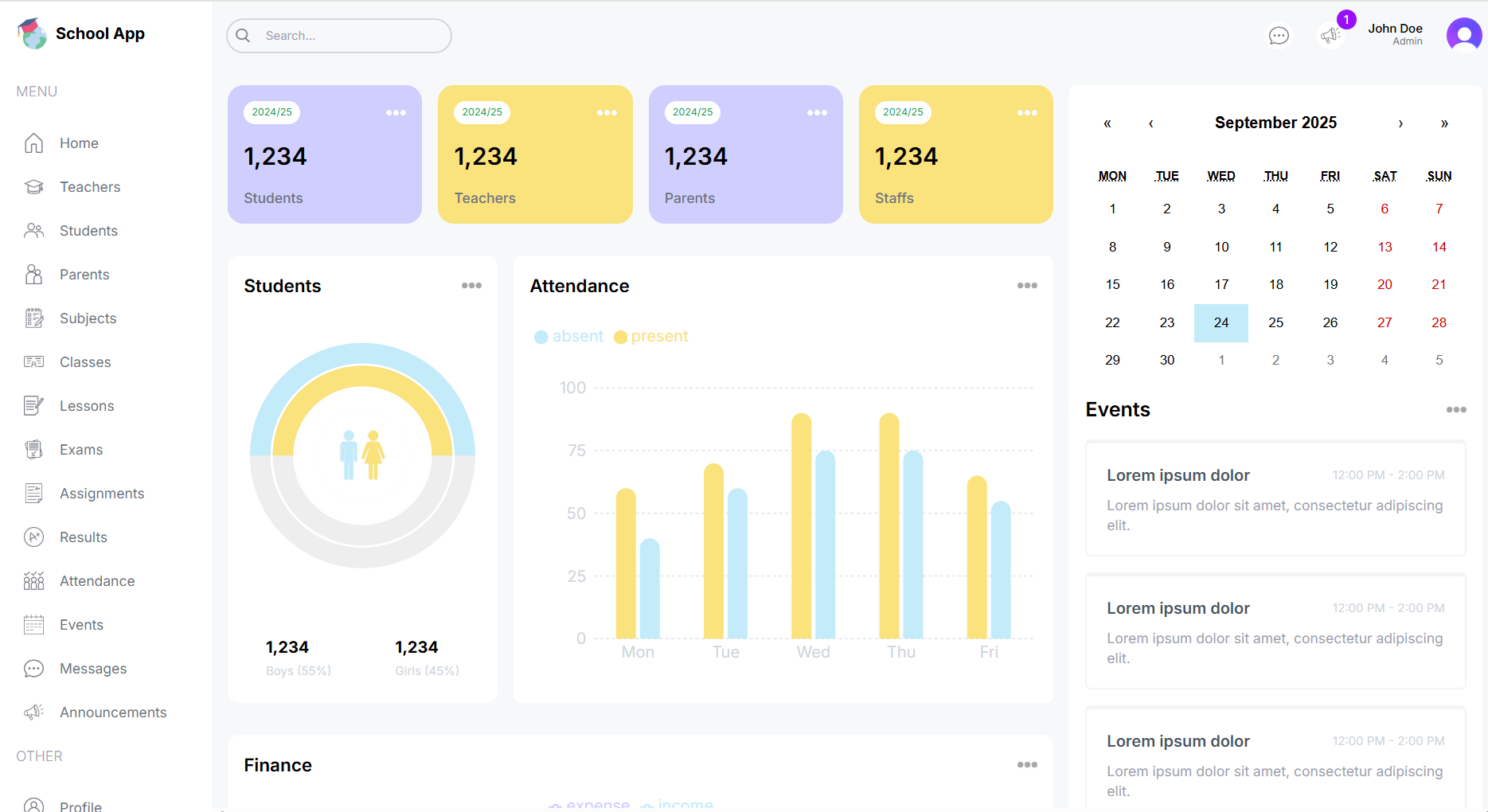Click the Exams icon in sidebar

pyautogui.click(x=33, y=450)
